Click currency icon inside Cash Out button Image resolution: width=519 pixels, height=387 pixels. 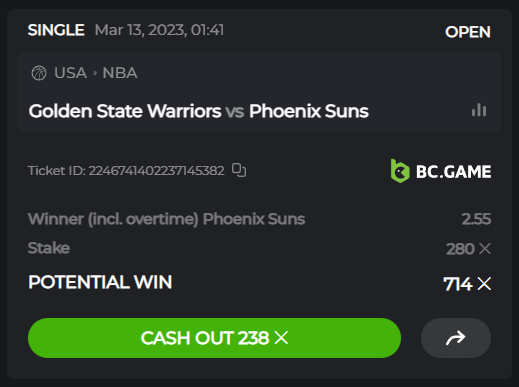[281, 338]
